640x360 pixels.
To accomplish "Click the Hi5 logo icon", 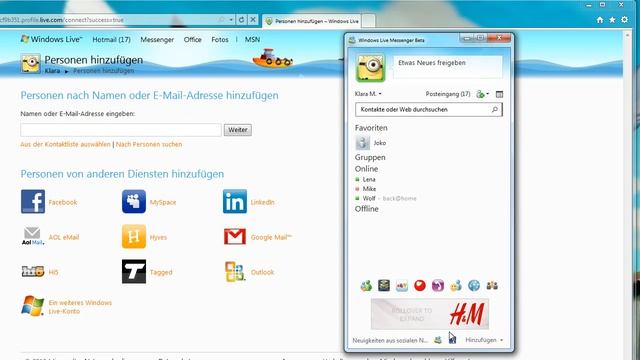I will (33, 271).
